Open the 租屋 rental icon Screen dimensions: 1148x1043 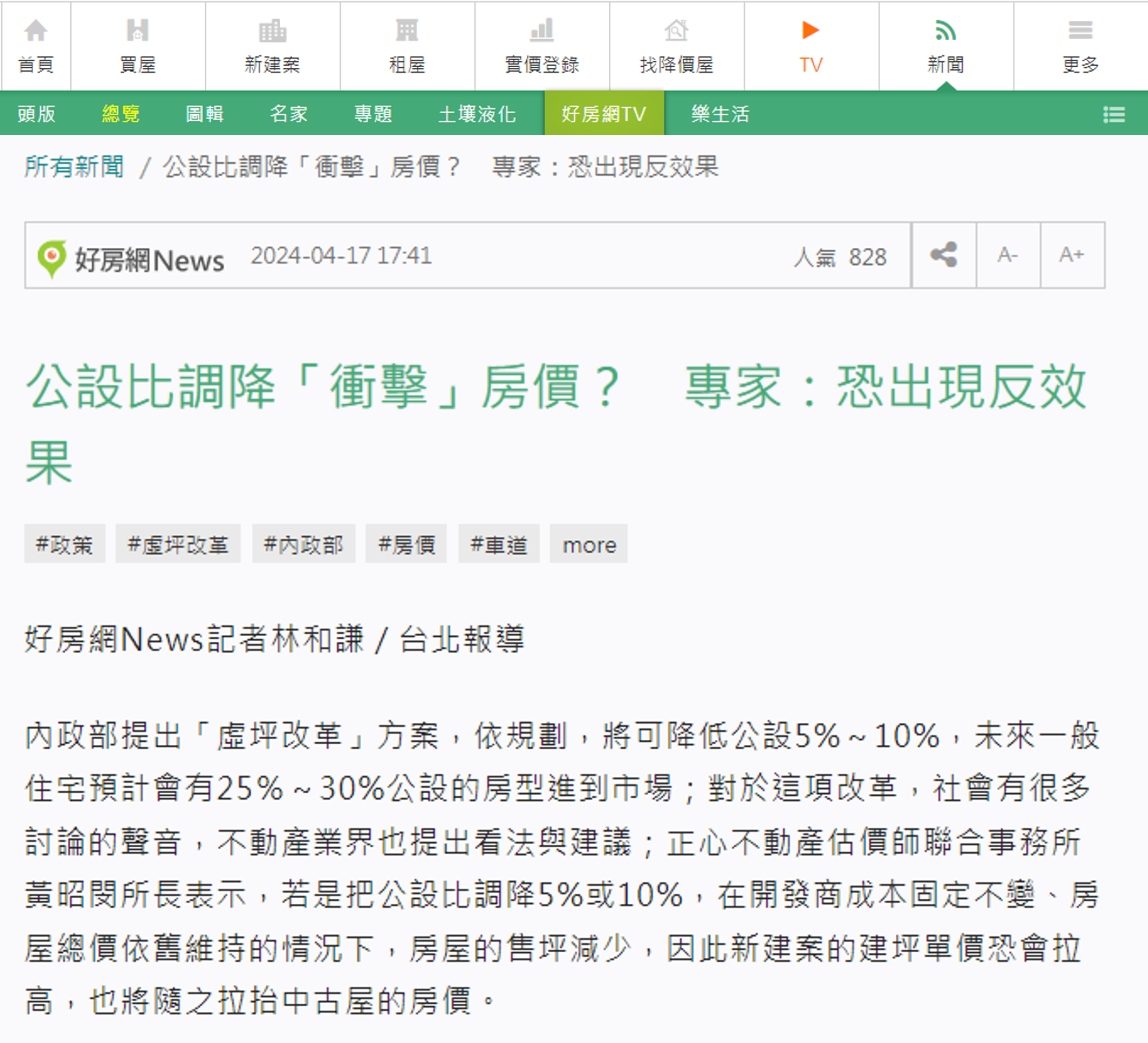[x=407, y=31]
